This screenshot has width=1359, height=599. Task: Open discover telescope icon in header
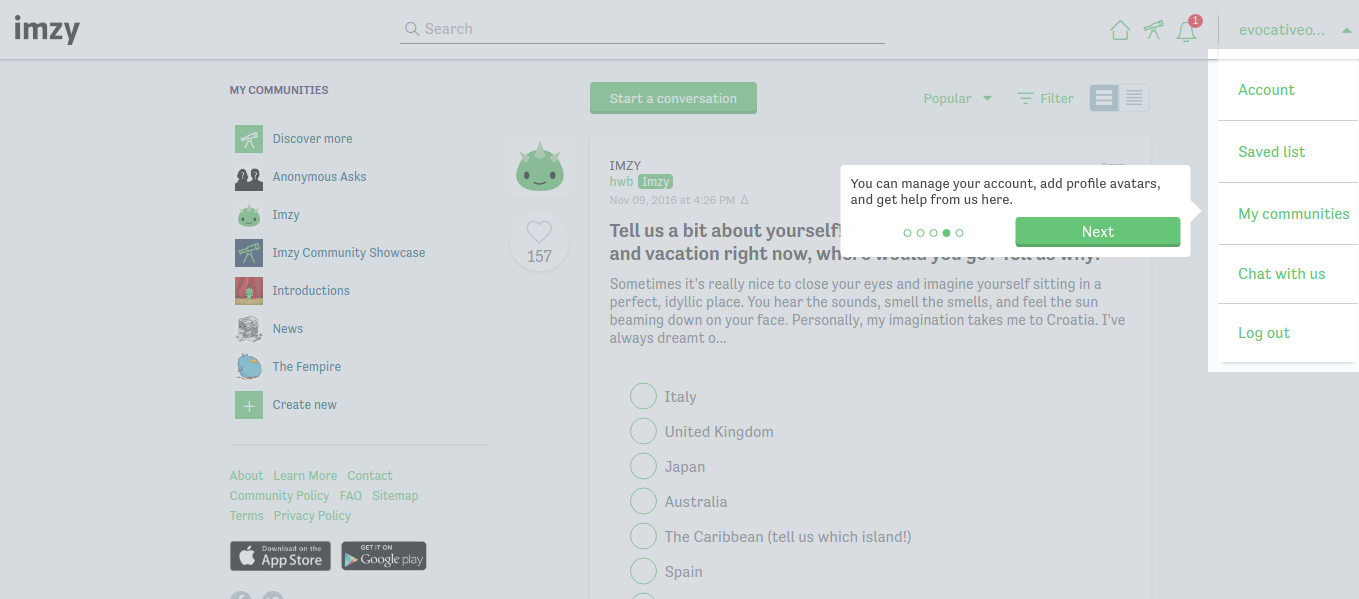[1153, 30]
